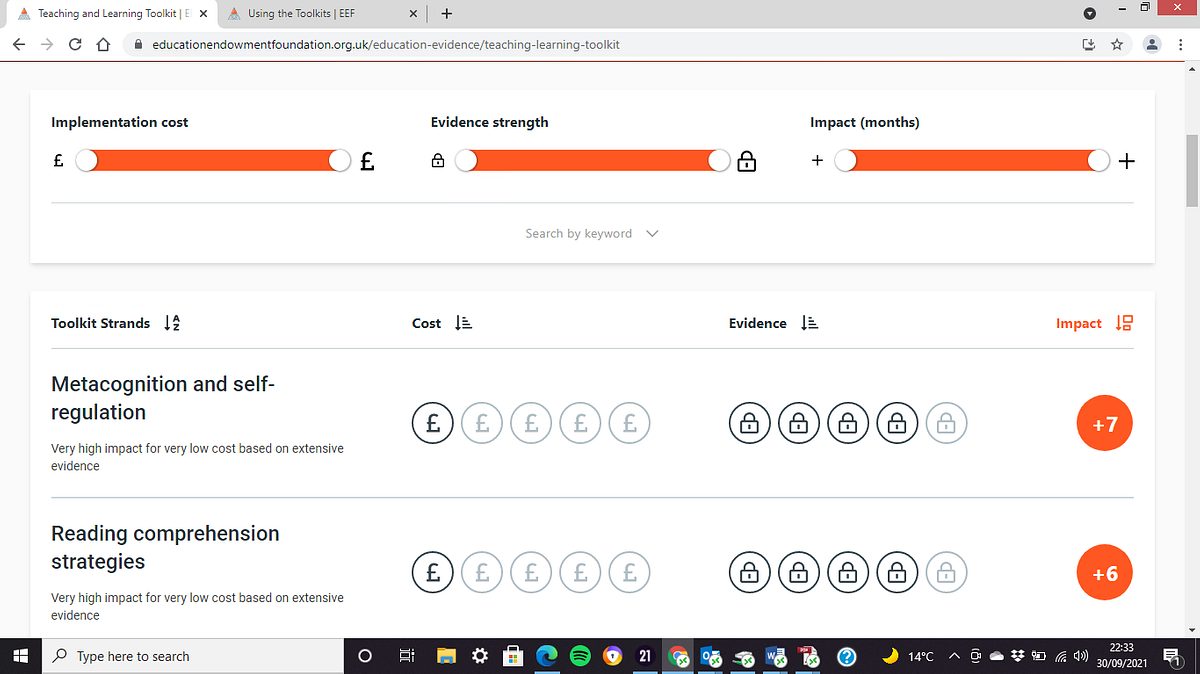1200x674 pixels.
Task: Open File Explorer from the taskbar
Action: 447,656
